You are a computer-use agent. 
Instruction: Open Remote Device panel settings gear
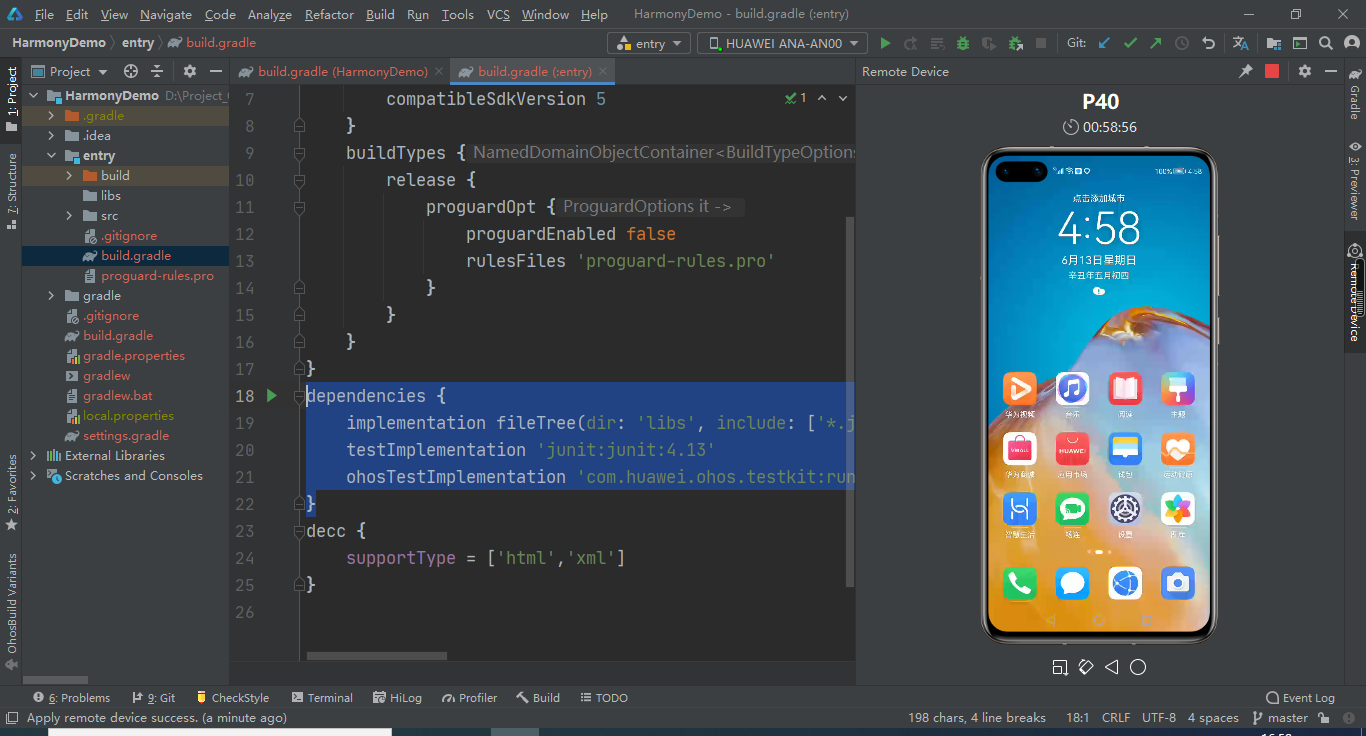(x=1305, y=71)
